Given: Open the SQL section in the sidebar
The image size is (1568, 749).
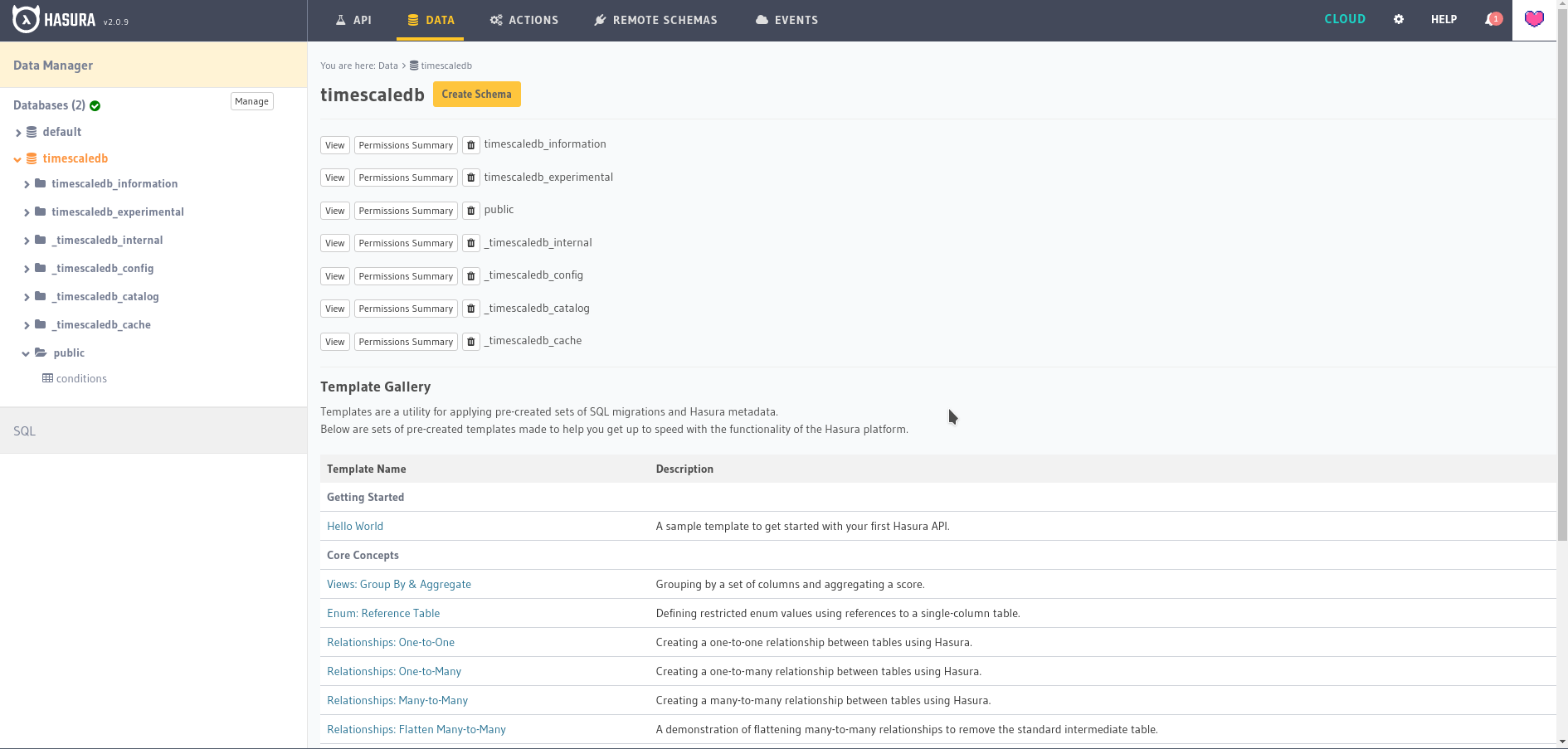Looking at the screenshot, I should (x=24, y=430).
